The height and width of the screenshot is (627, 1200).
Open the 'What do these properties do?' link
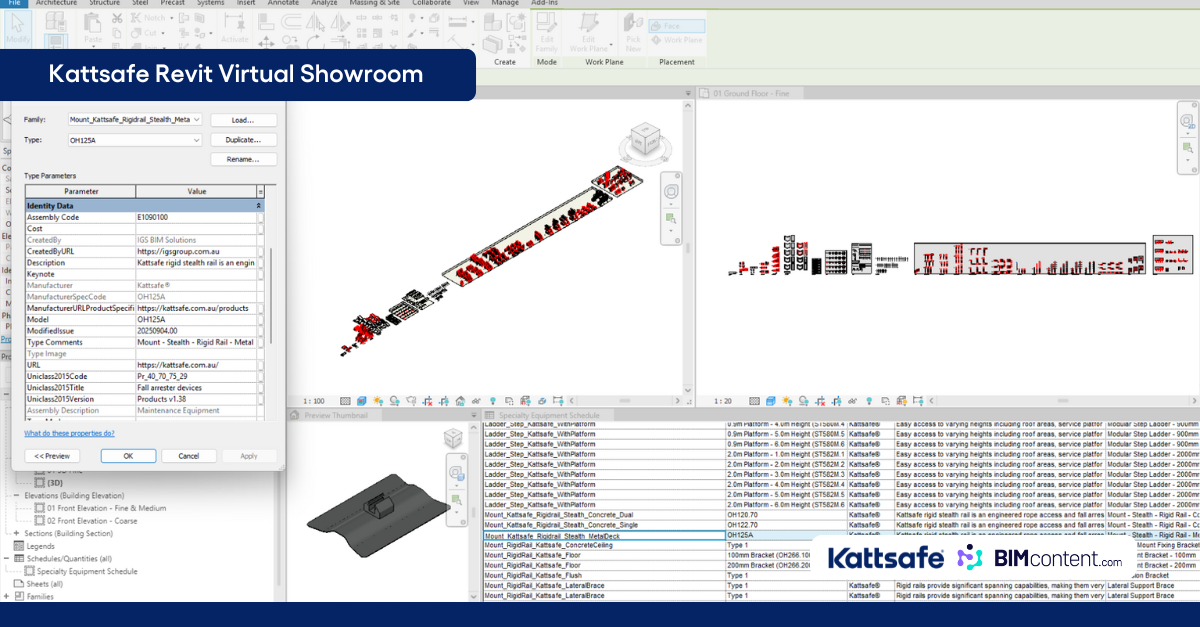[69, 433]
